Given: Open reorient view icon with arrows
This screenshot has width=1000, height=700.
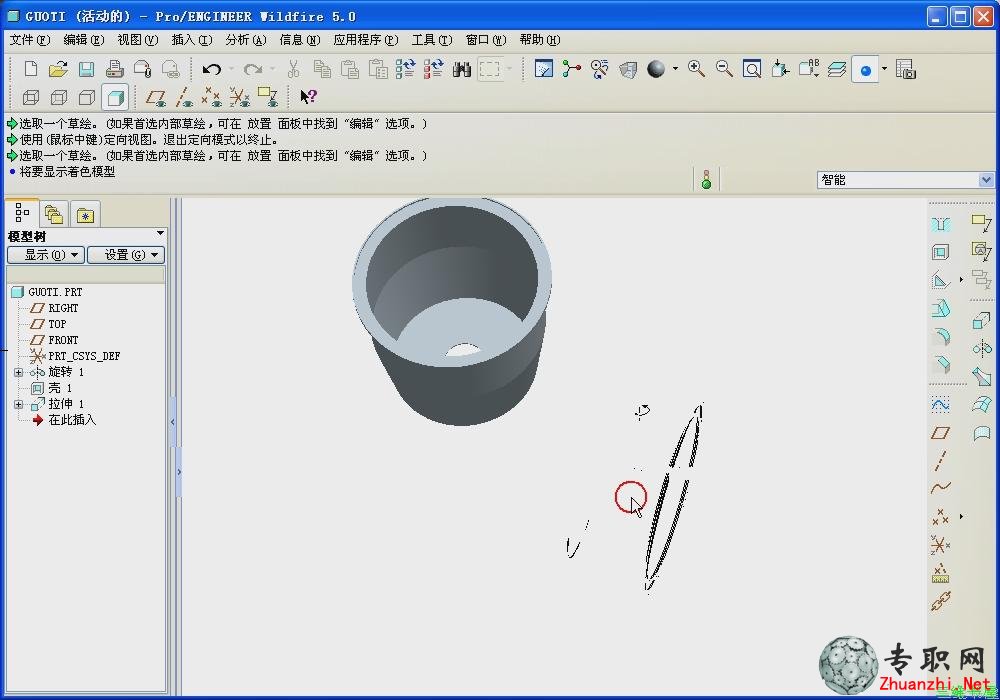Looking at the screenshot, I should tap(780, 69).
